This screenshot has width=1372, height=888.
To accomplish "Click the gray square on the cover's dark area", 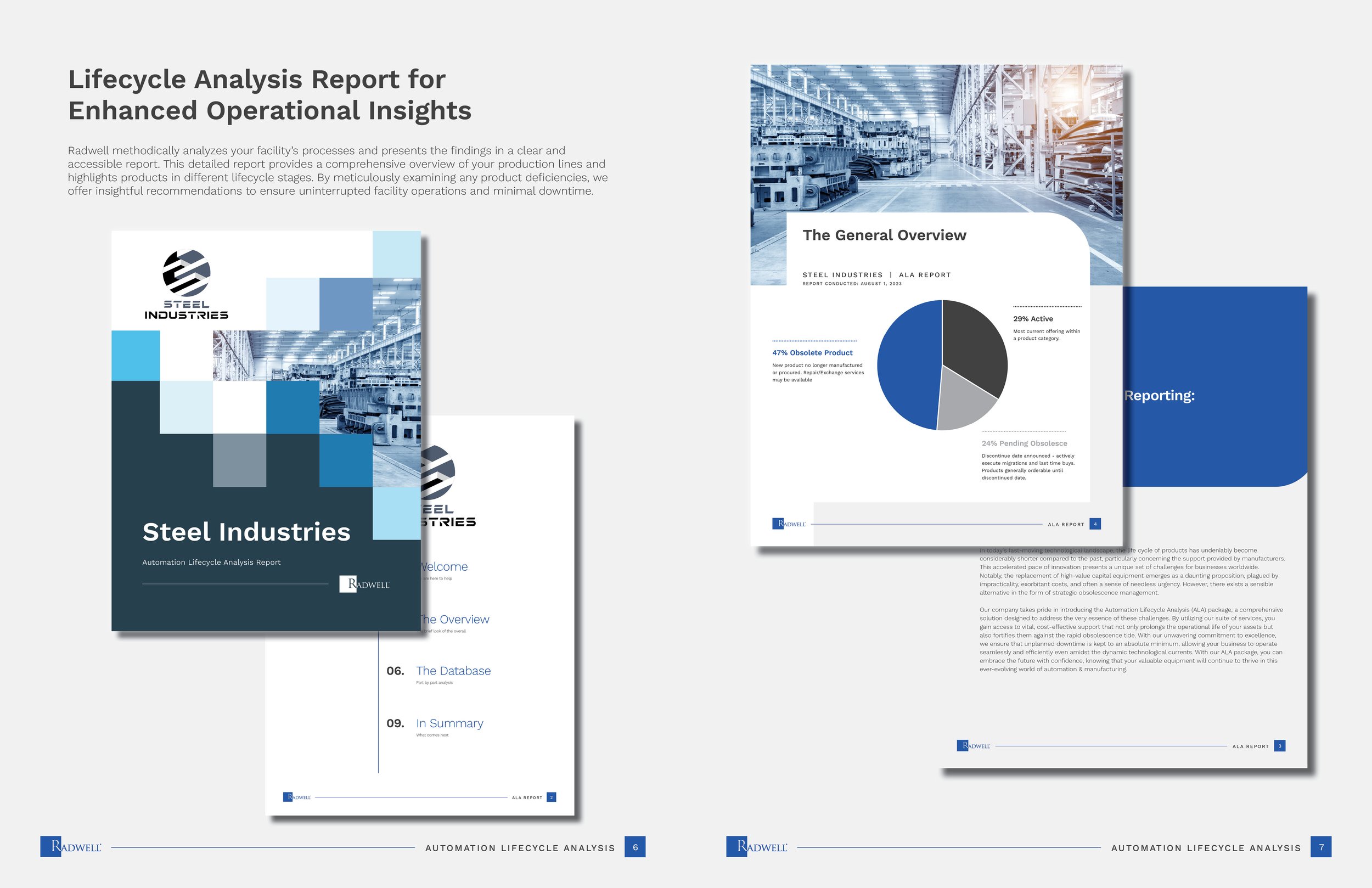I will tap(240, 460).
